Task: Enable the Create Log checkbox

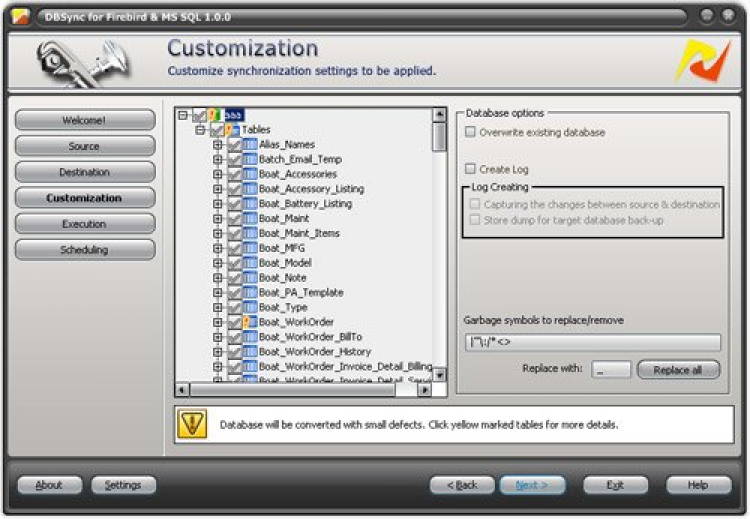Action: [x=471, y=168]
